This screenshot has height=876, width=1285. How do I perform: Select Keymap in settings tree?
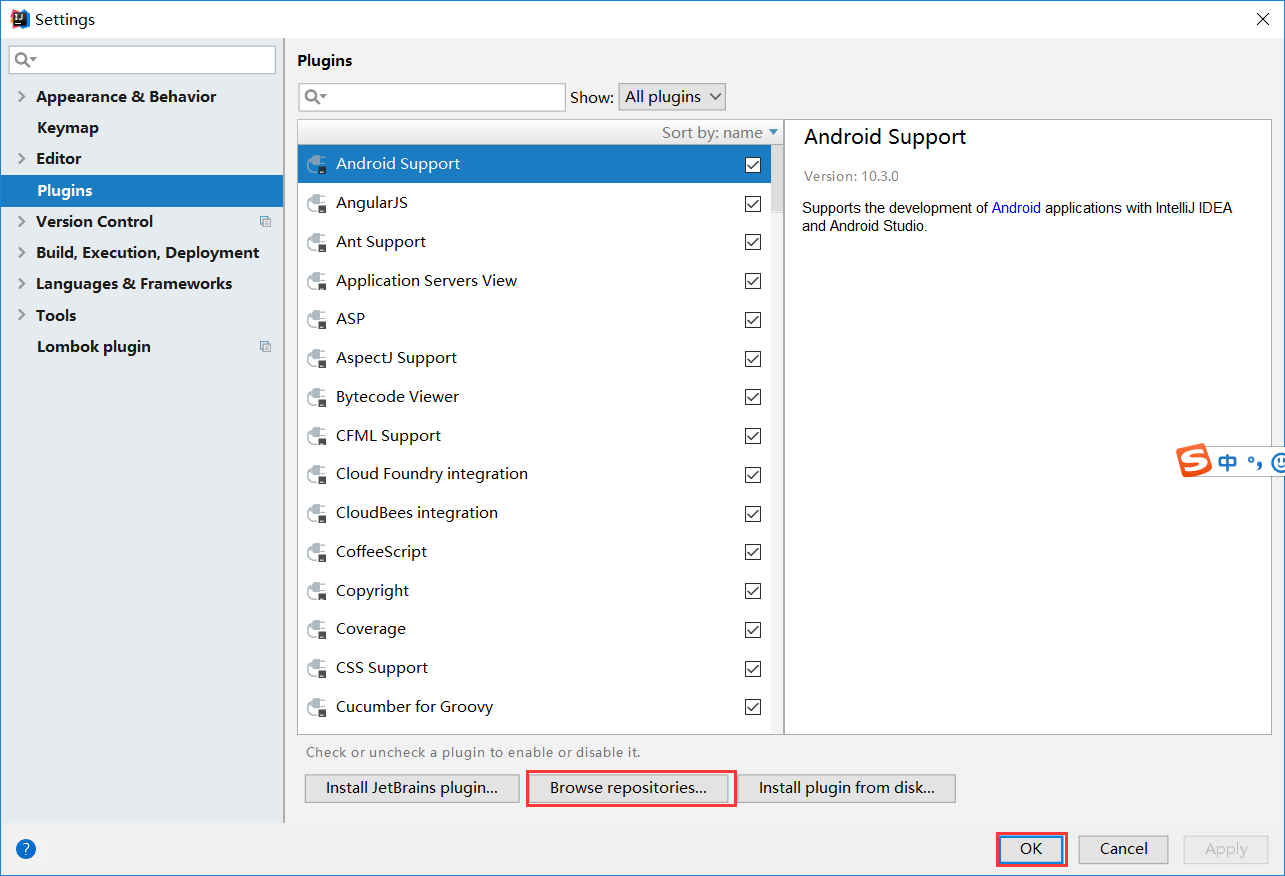[141, 128]
